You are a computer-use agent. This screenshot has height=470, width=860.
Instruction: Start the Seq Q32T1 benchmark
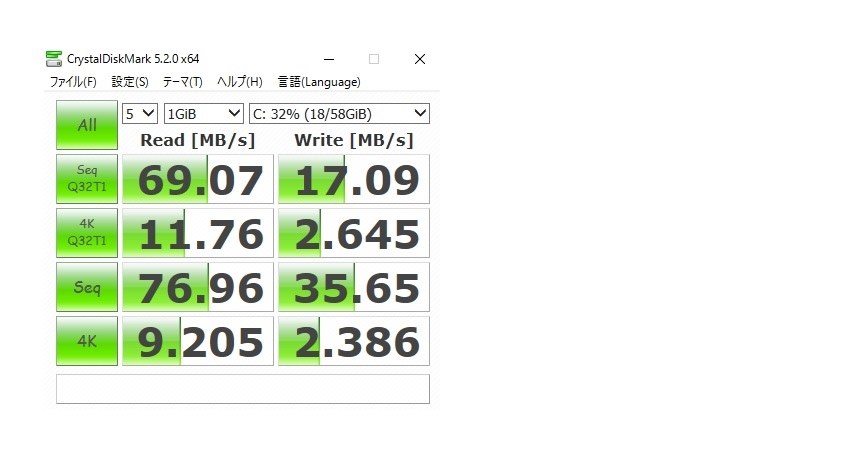(87, 179)
